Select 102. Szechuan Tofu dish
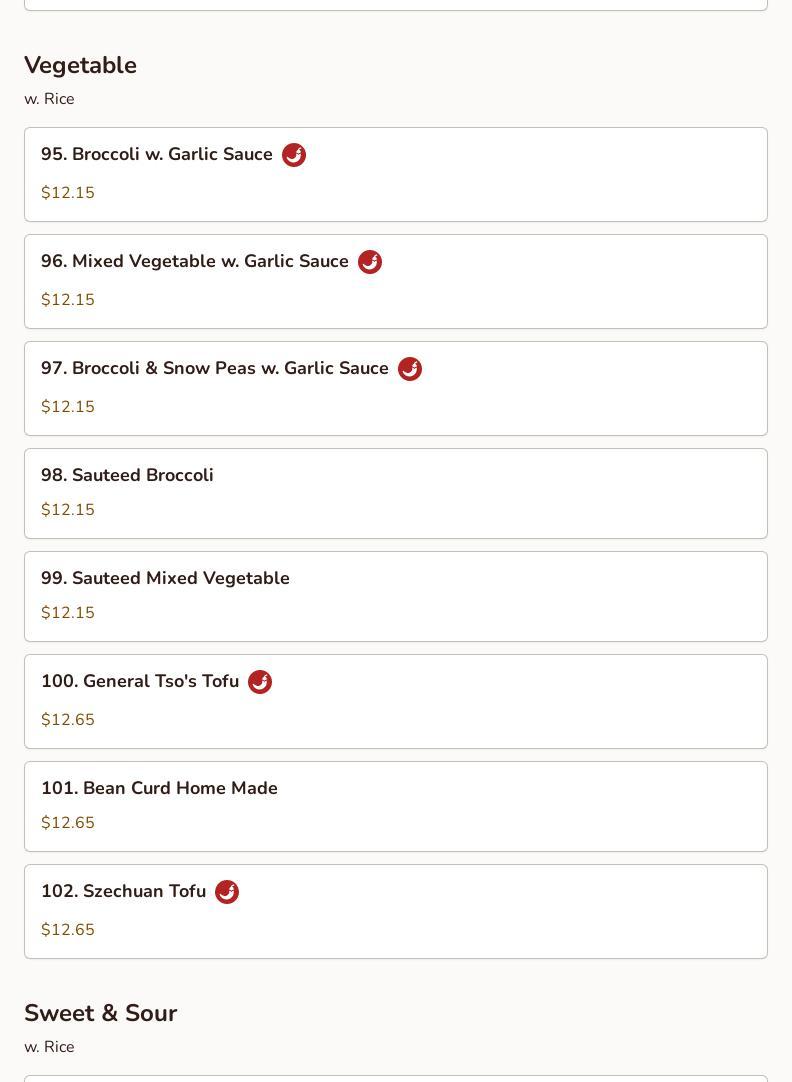This screenshot has height=1082, width=792. pos(396,912)
